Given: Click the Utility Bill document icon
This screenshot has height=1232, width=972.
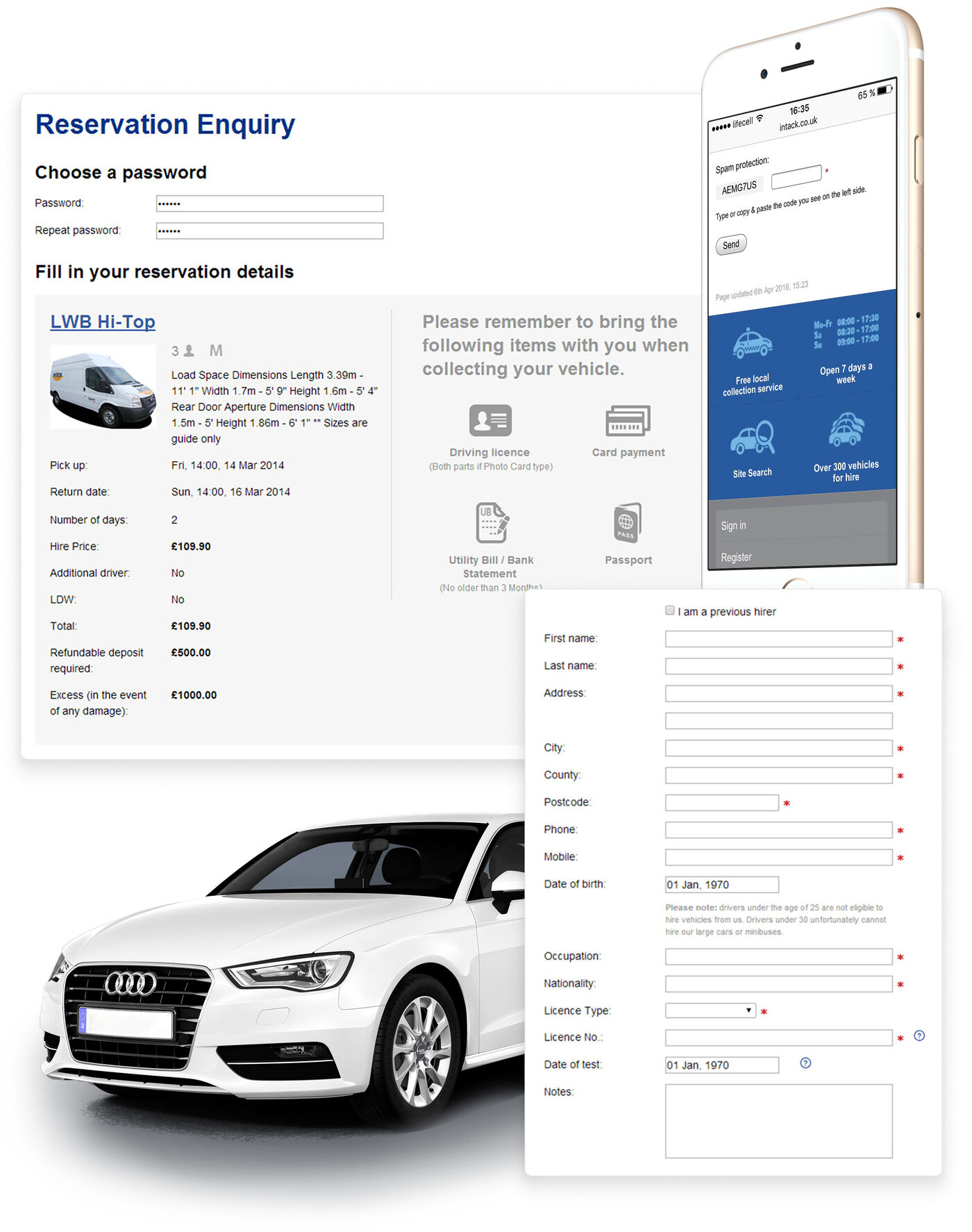Looking at the screenshot, I should click(x=492, y=522).
